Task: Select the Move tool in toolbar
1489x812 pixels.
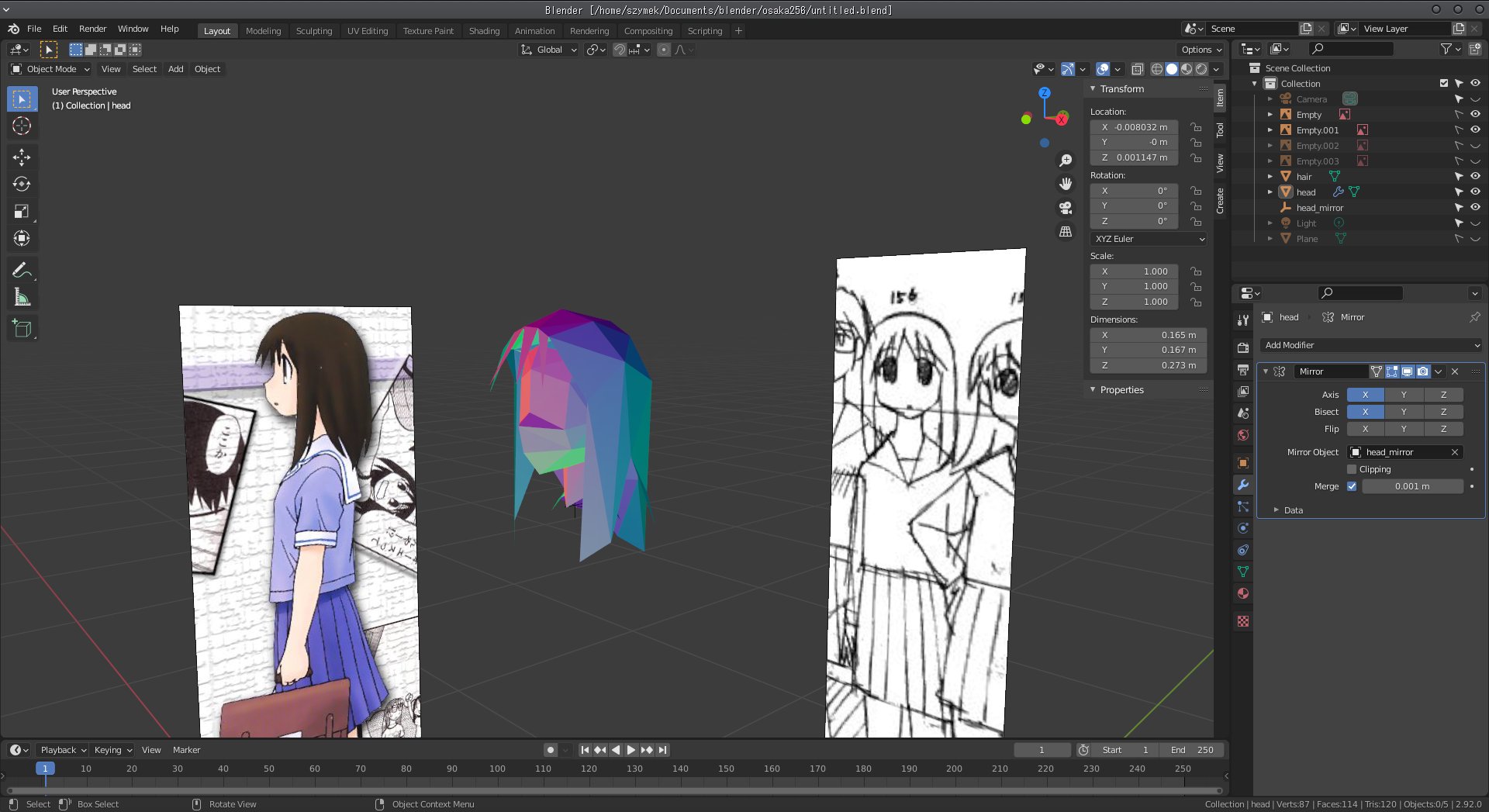Action: [x=22, y=157]
